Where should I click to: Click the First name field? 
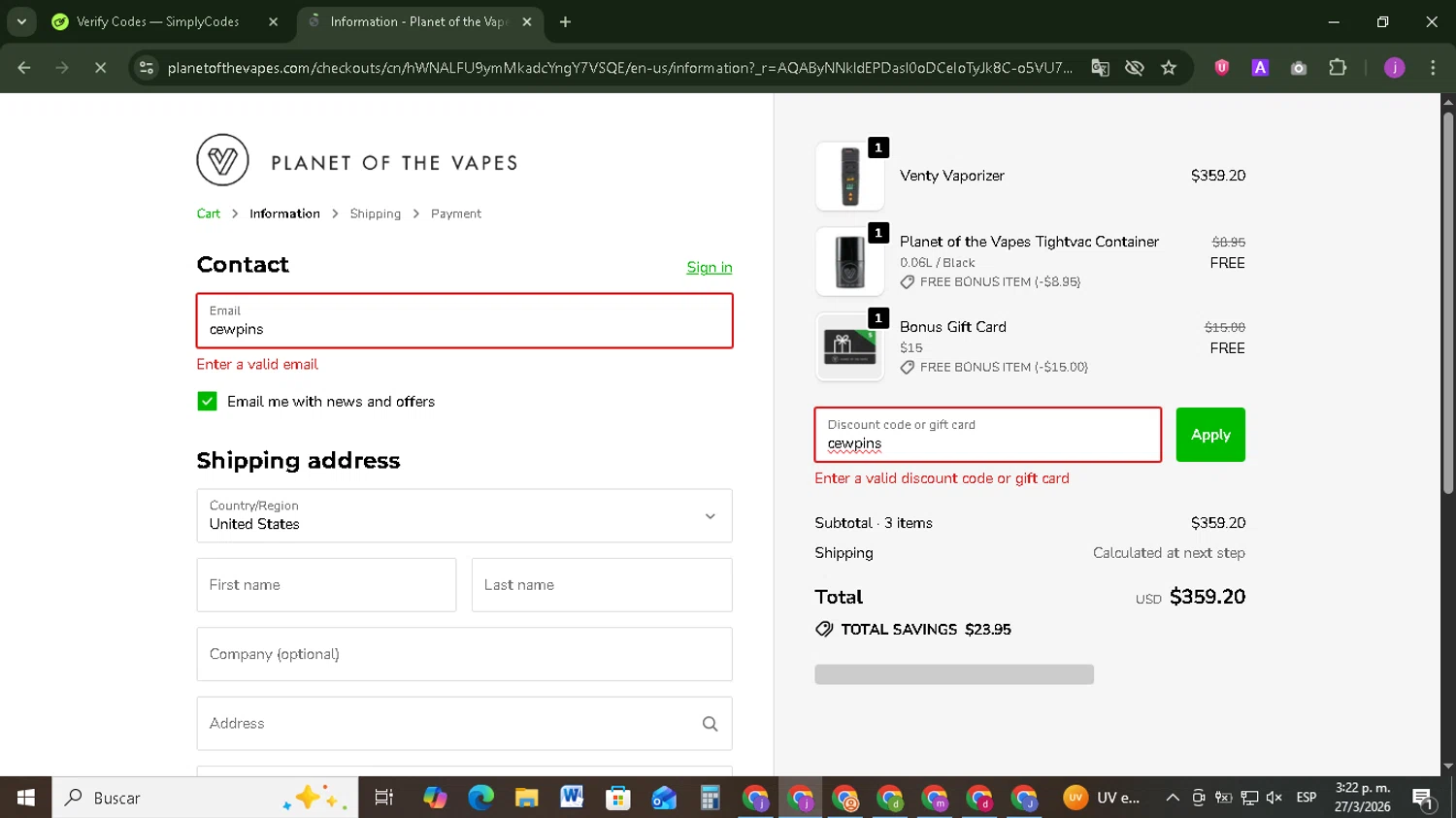point(326,585)
